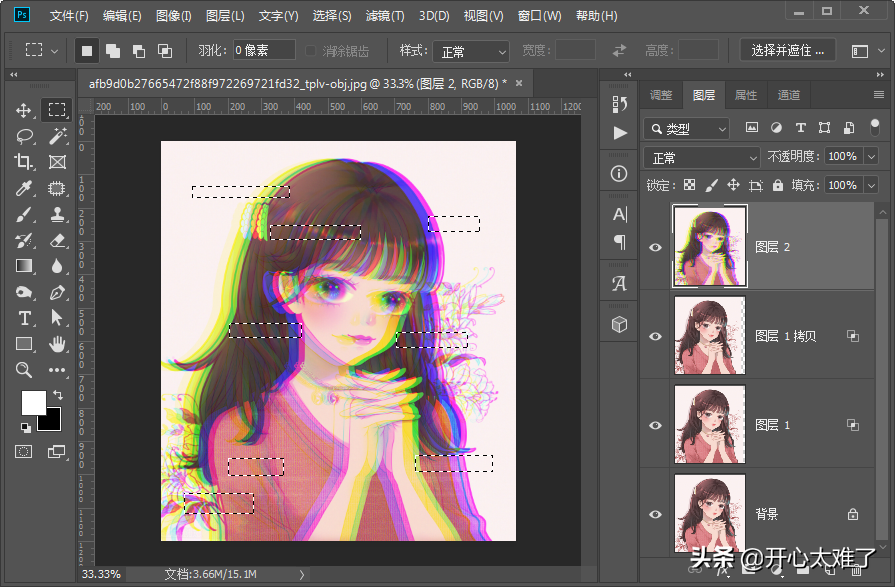Select the Lasso tool
This screenshot has height=587, width=895.
point(25,137)
